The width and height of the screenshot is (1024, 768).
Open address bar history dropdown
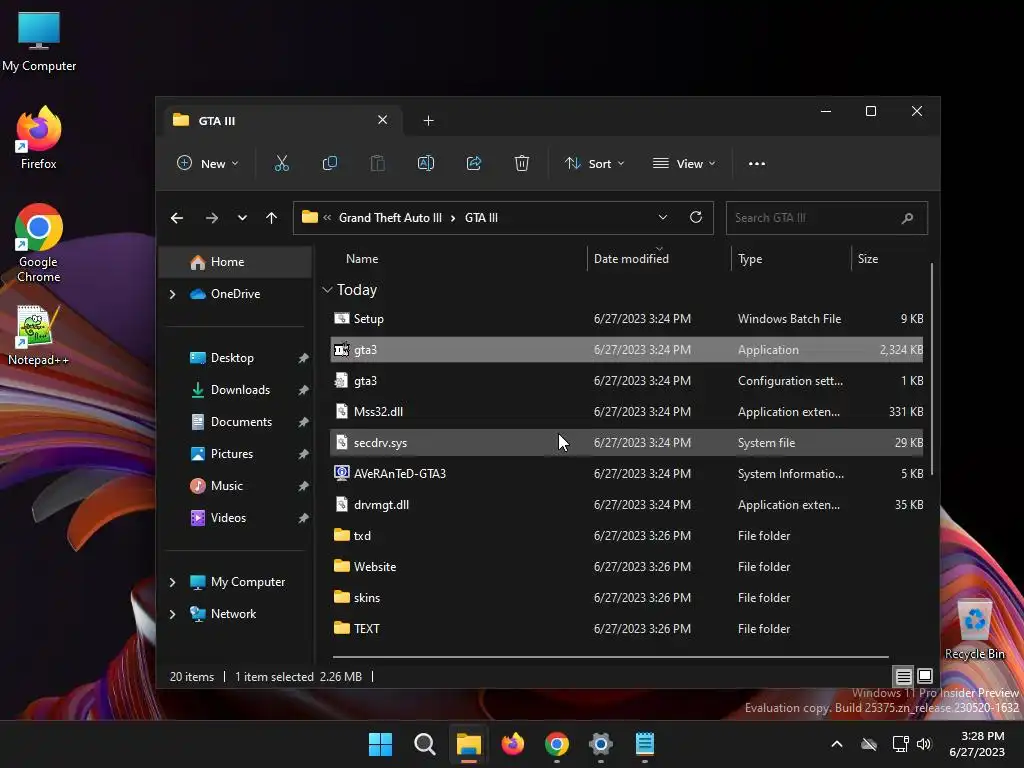pyautogui.click(x=663, y=217)
